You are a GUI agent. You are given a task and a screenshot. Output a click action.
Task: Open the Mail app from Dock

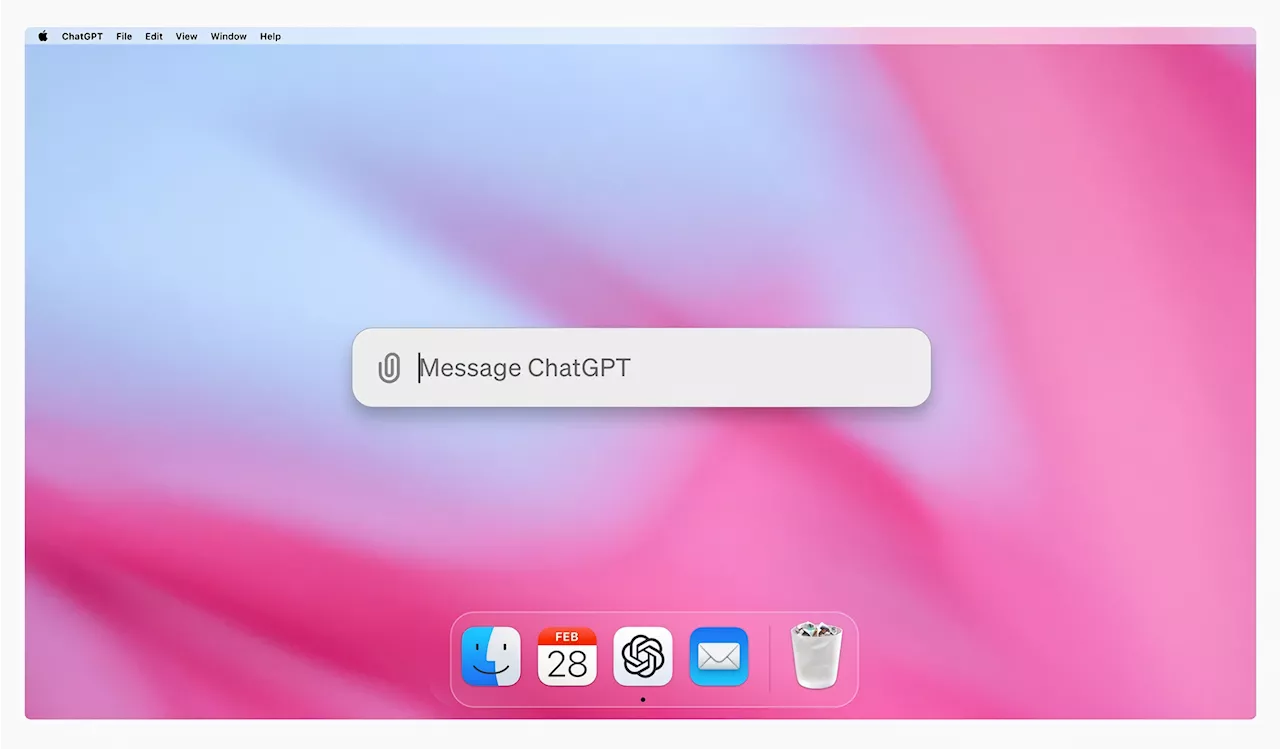[x=719, y=657]
